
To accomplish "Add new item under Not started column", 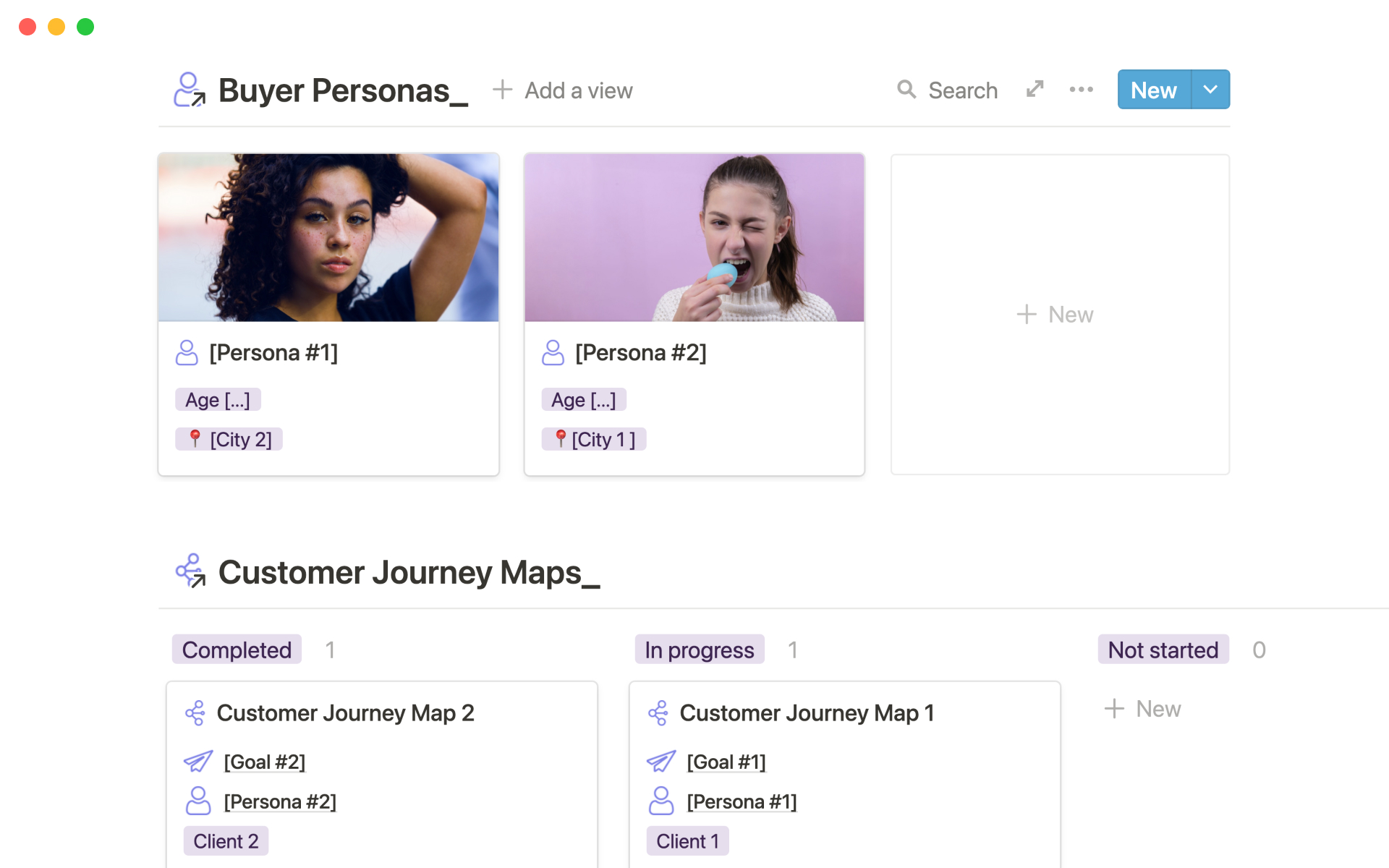I will (x=1143, y=709).
